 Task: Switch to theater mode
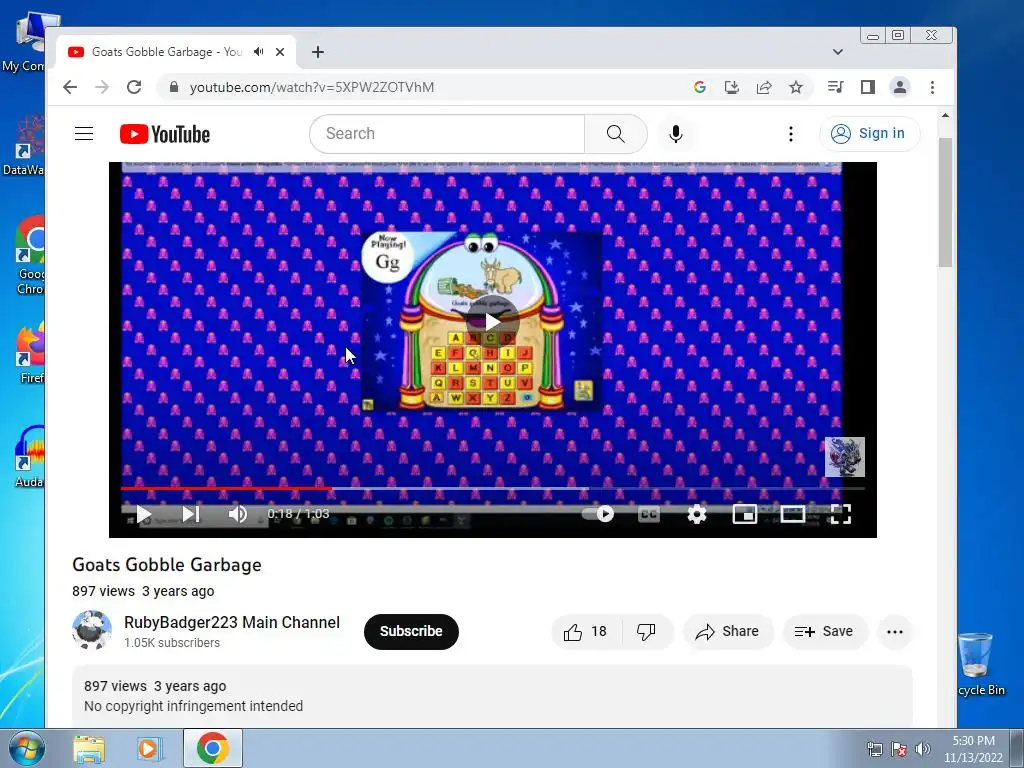pyautogui.click(x=792, y=515)
